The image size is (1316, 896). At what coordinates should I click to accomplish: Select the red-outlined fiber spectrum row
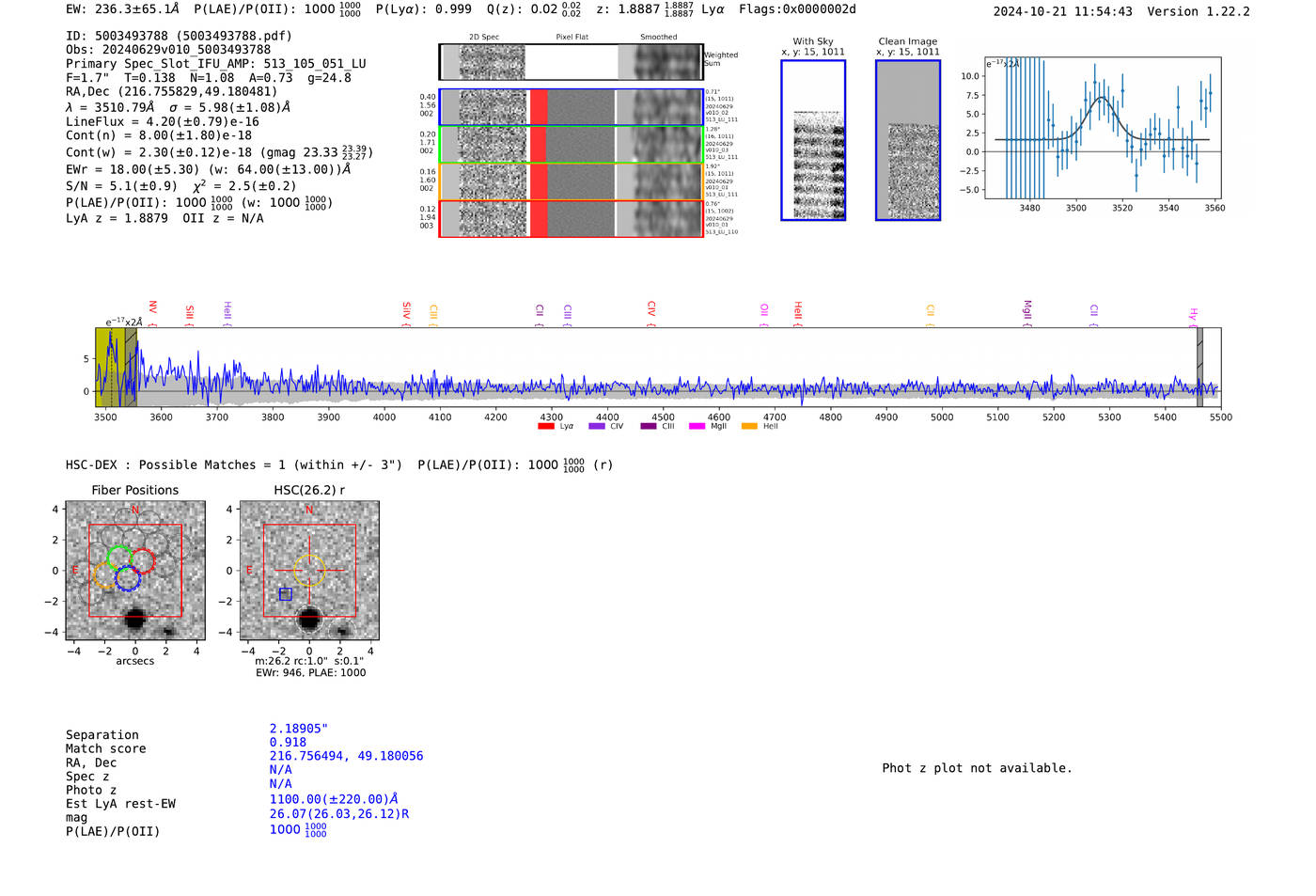click(x=571, y=218)
